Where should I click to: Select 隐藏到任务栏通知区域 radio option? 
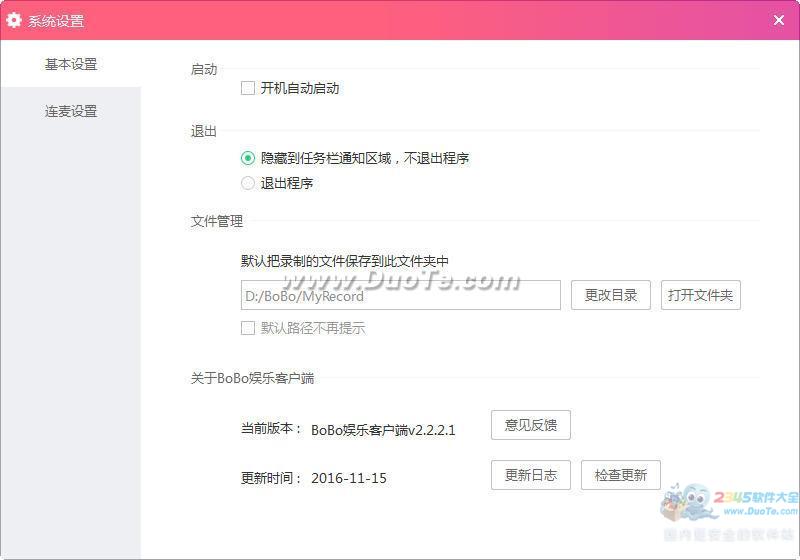(248, 158)
